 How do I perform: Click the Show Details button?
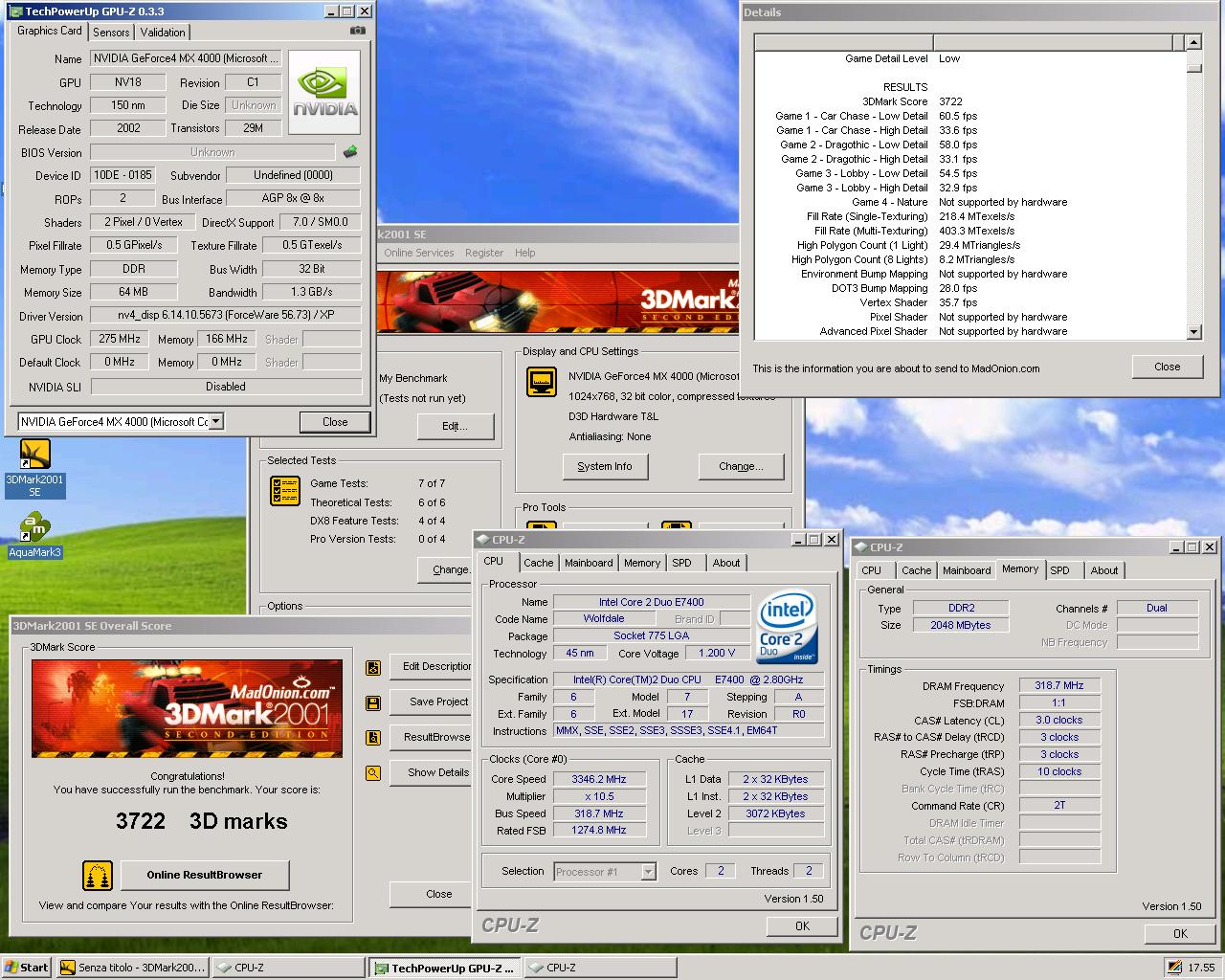click(432, 772)
